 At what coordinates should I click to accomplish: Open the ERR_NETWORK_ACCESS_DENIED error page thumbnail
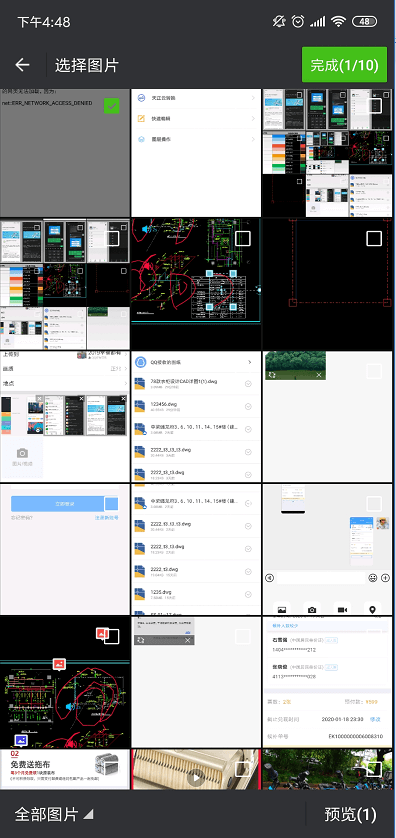coord(65,153)
